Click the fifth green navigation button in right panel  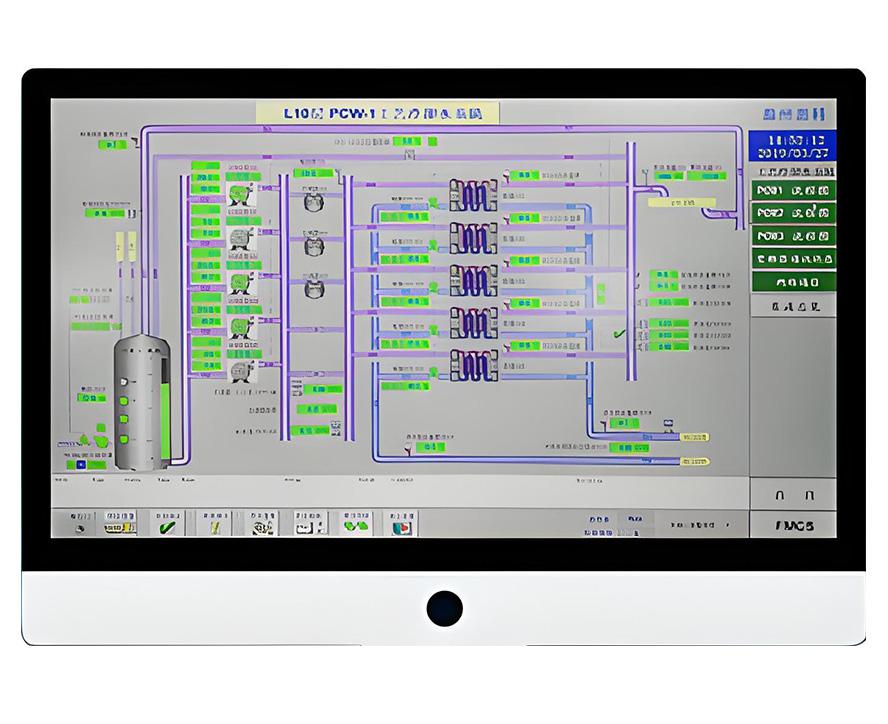point(793,283)
